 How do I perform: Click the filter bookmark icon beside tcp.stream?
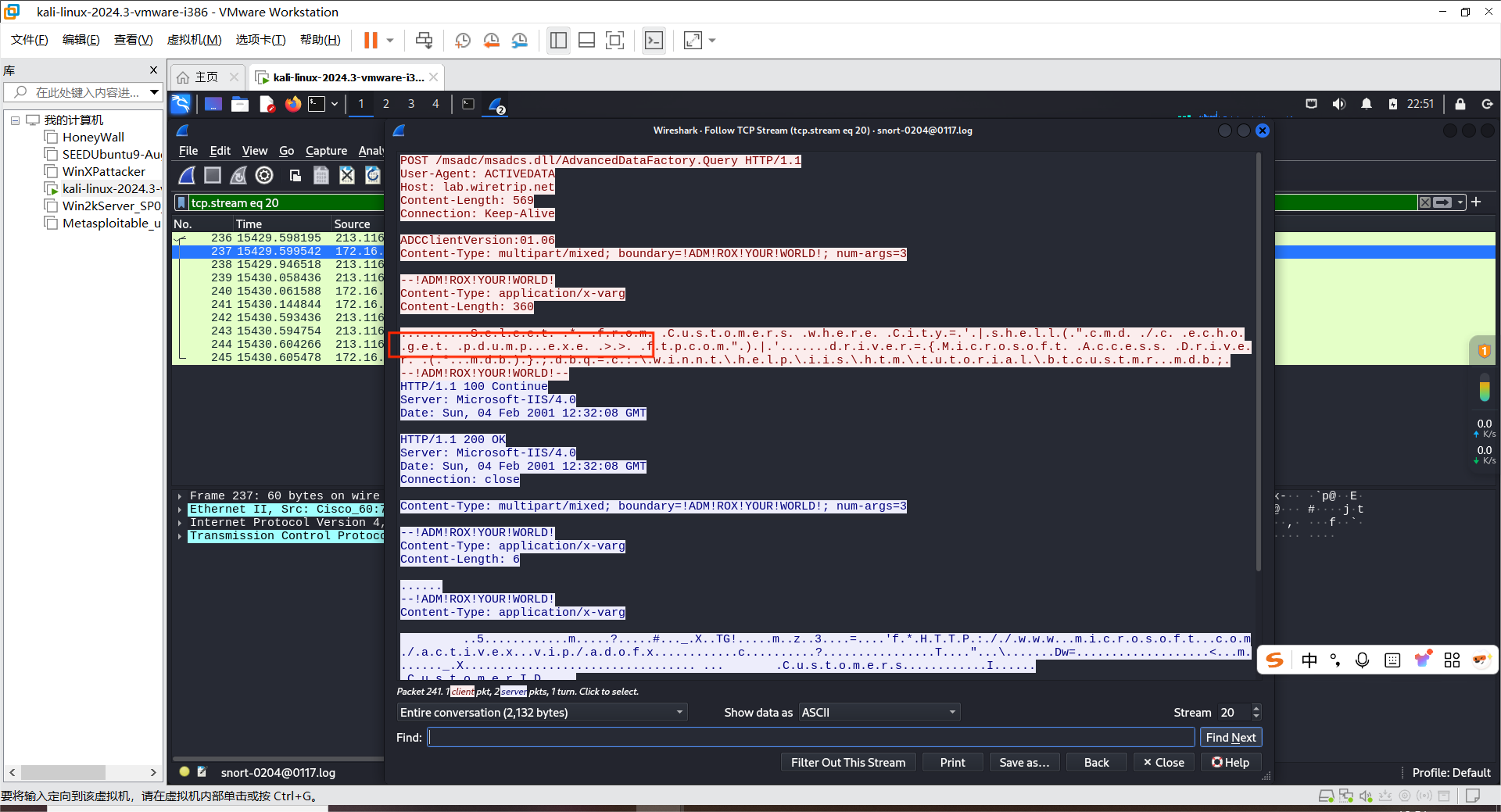click(x=181, y=202)
